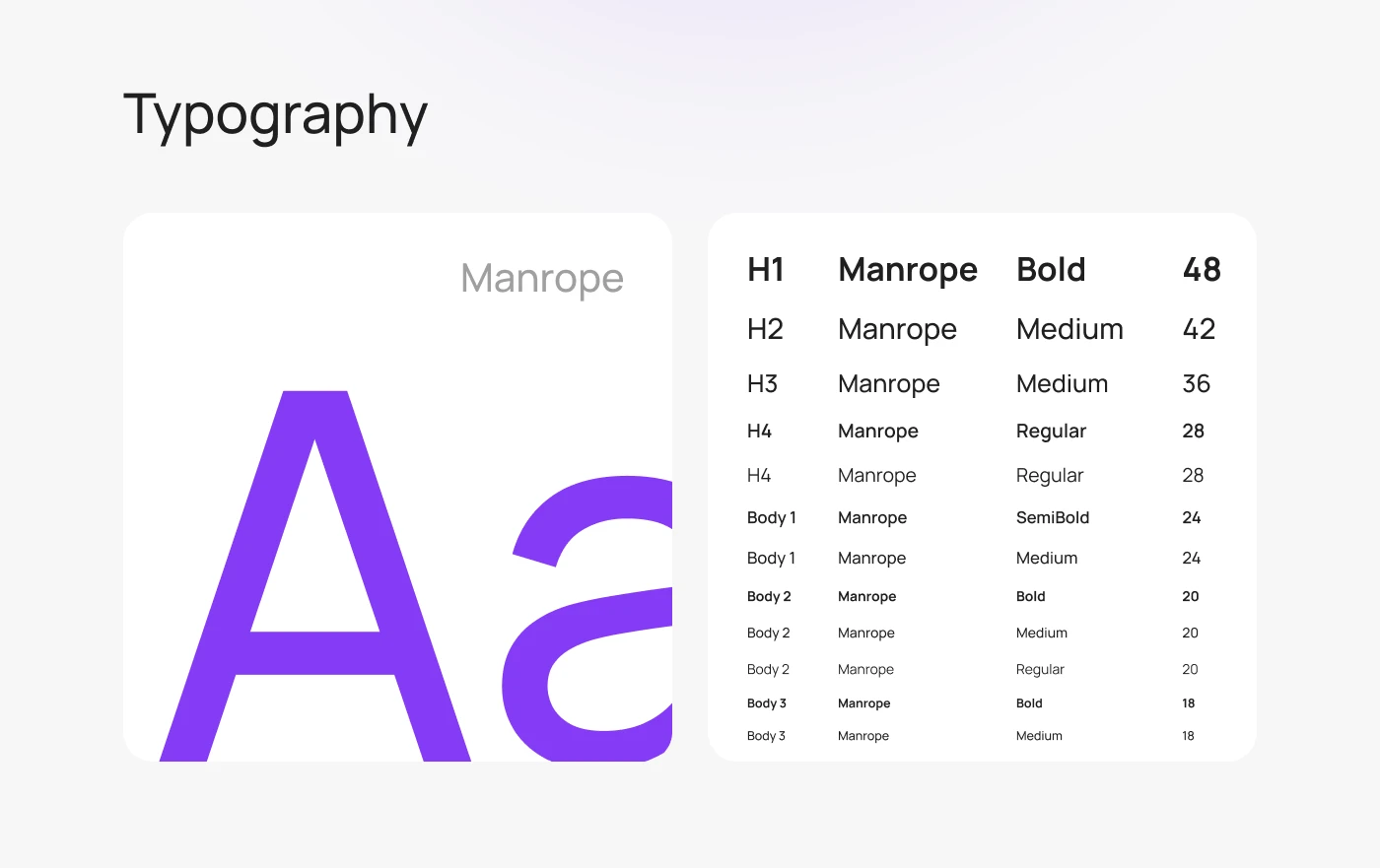The width and height of the screenshot is (1380, 868).
Task: Click size "20" in the Body 2 Bold row
Action: coord(1191,596)
